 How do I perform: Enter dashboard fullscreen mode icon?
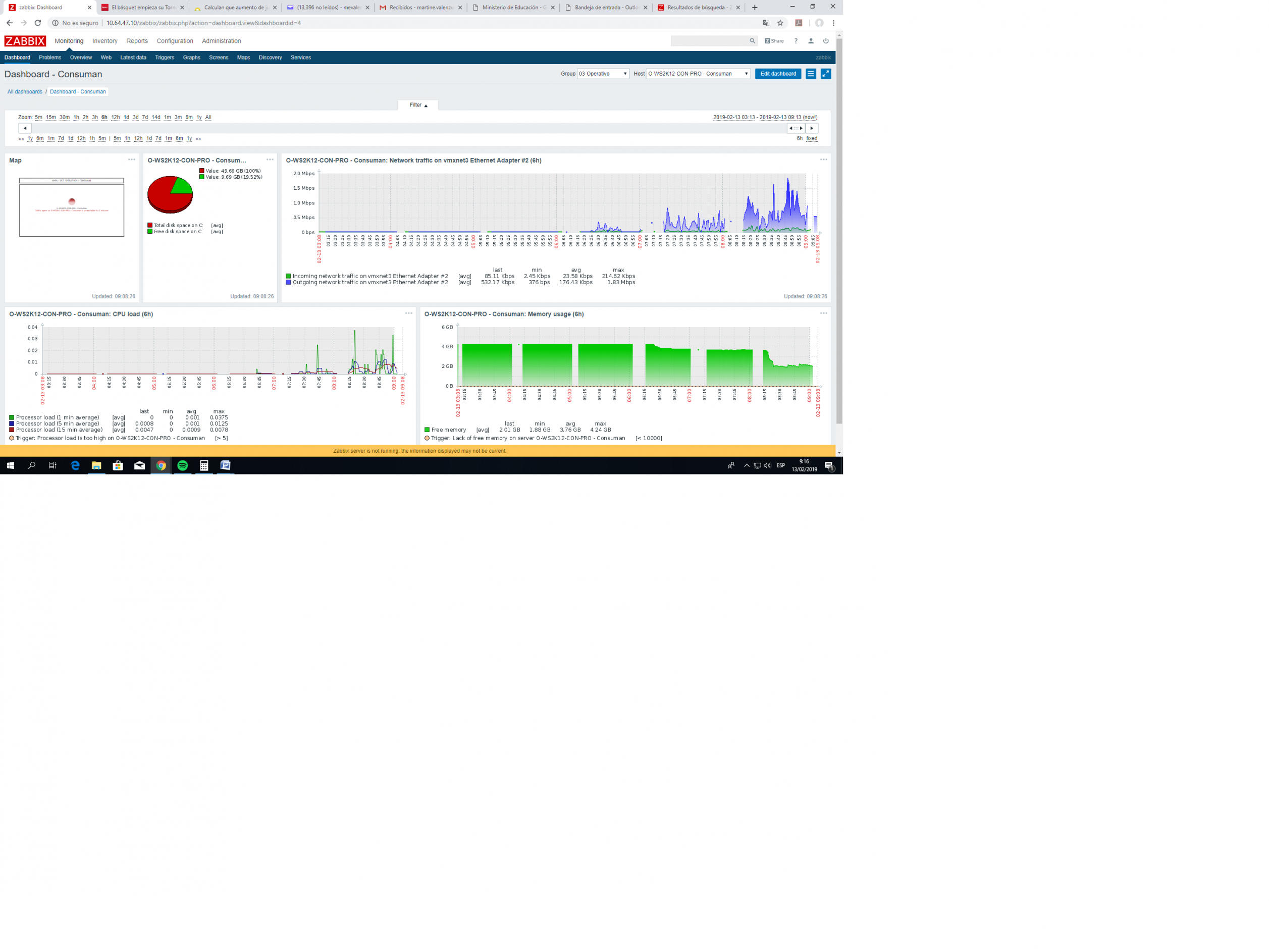tap(825, 74)
